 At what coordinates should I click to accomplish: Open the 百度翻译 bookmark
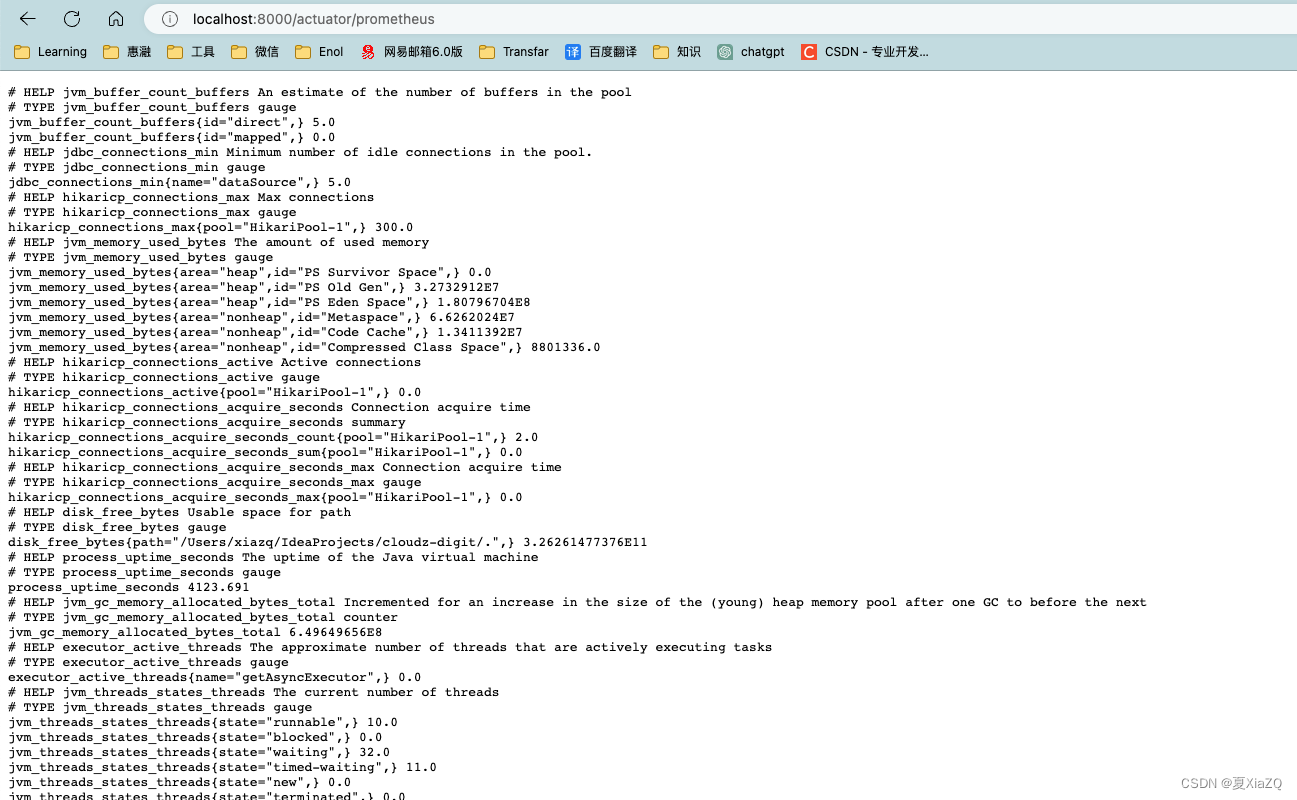point(602,52)
